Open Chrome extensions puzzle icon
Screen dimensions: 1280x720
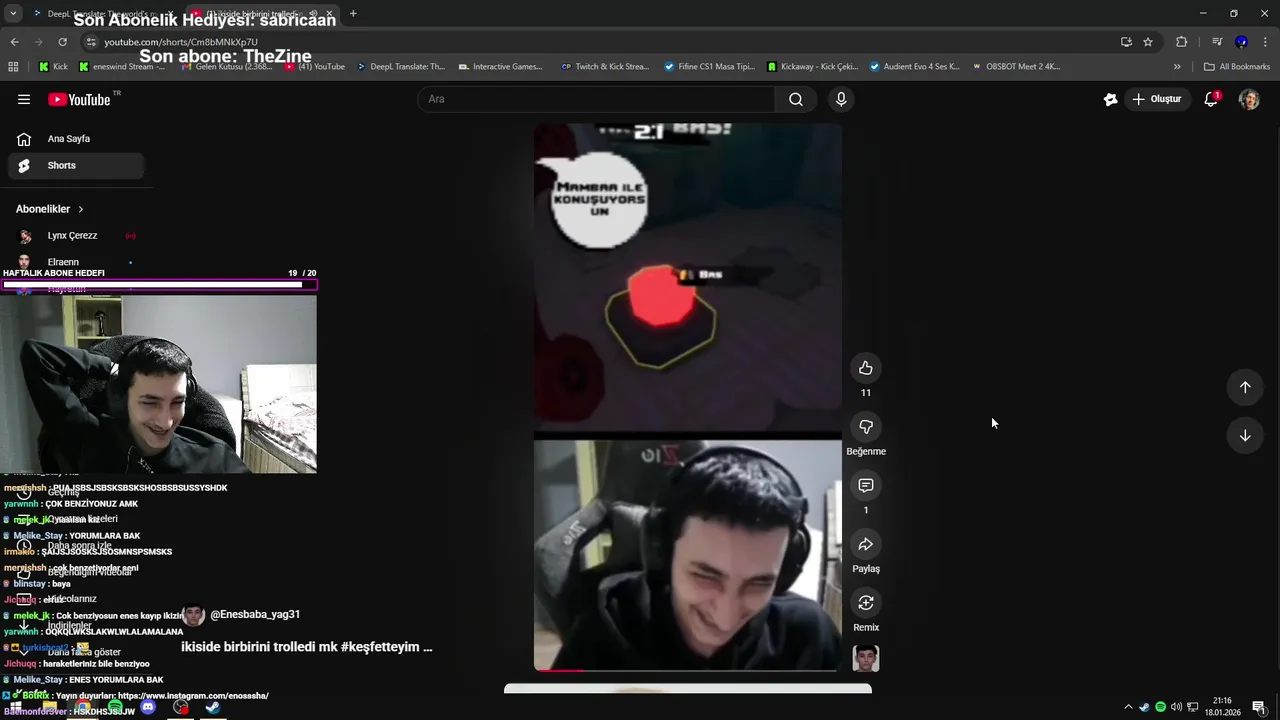tap(1181, 42)
